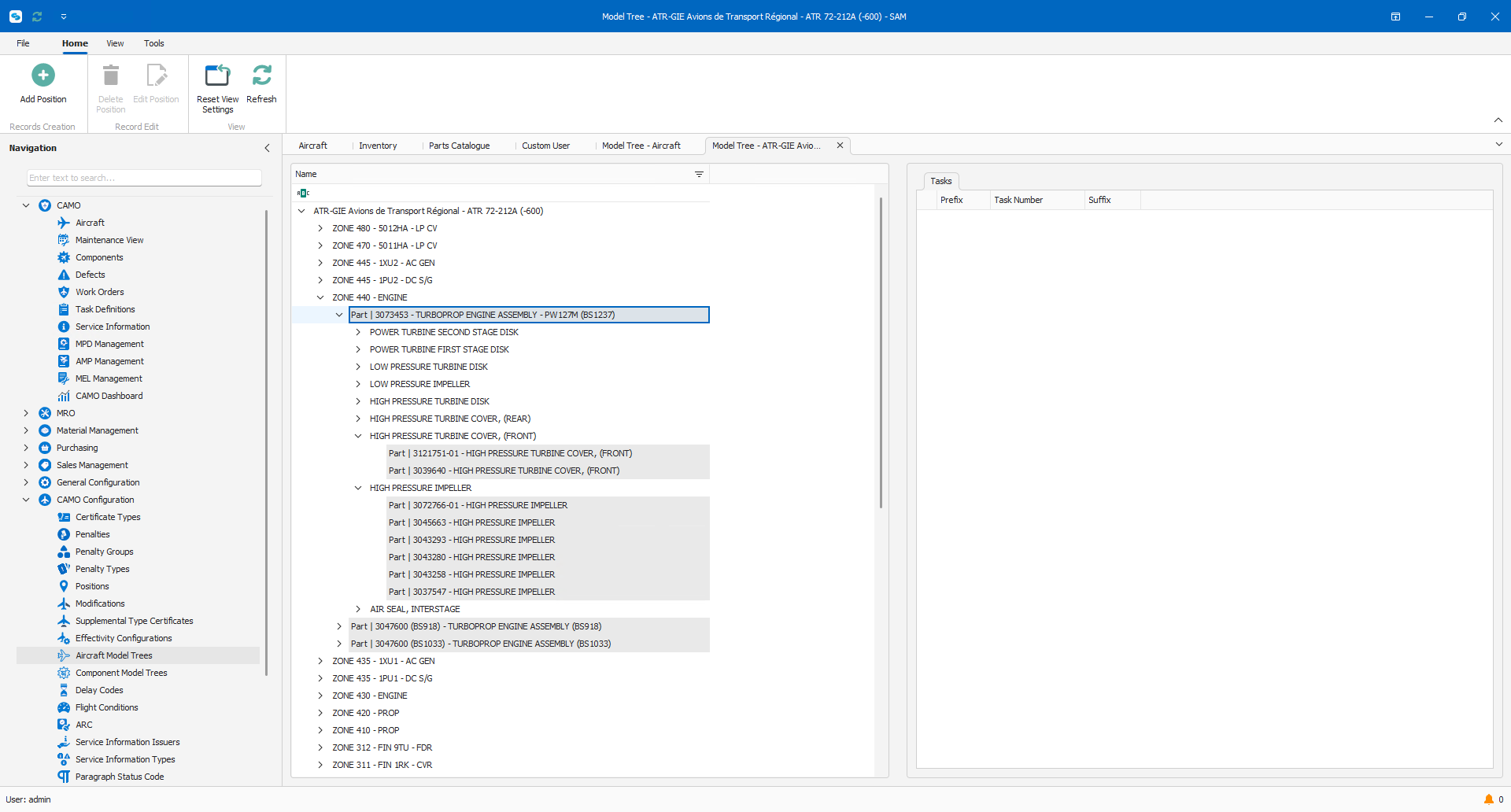Collapse the ribbon with the caret arrow
Image resolution: width=1511 pixels, height=812 pixels.
pyautogui.click(x=1498, y=120)
